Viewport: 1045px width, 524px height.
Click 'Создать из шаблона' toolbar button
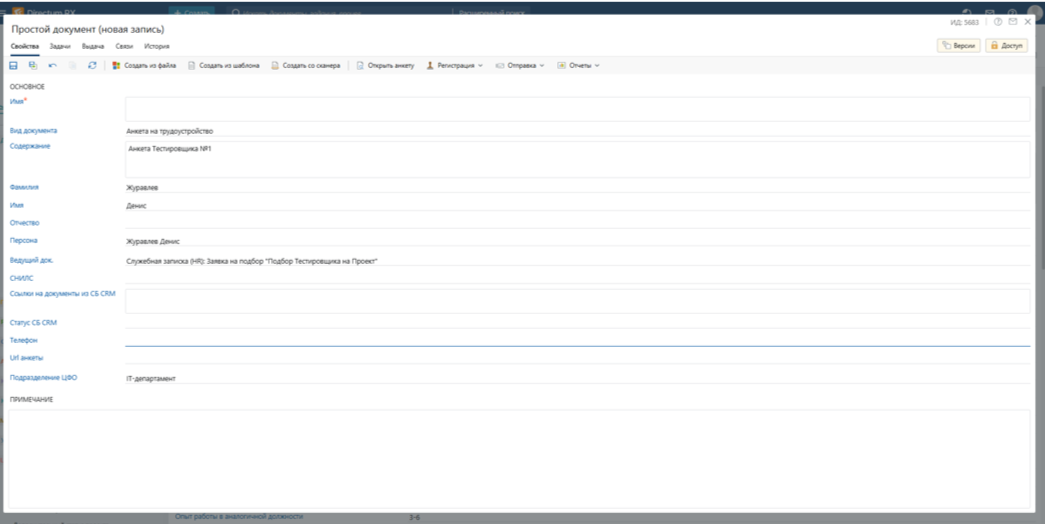(224, 66)
